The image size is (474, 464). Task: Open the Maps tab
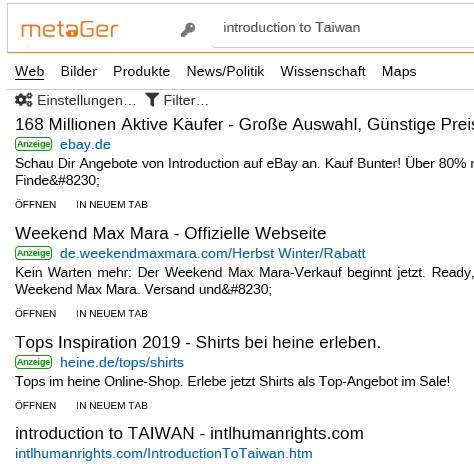[399, 72]
